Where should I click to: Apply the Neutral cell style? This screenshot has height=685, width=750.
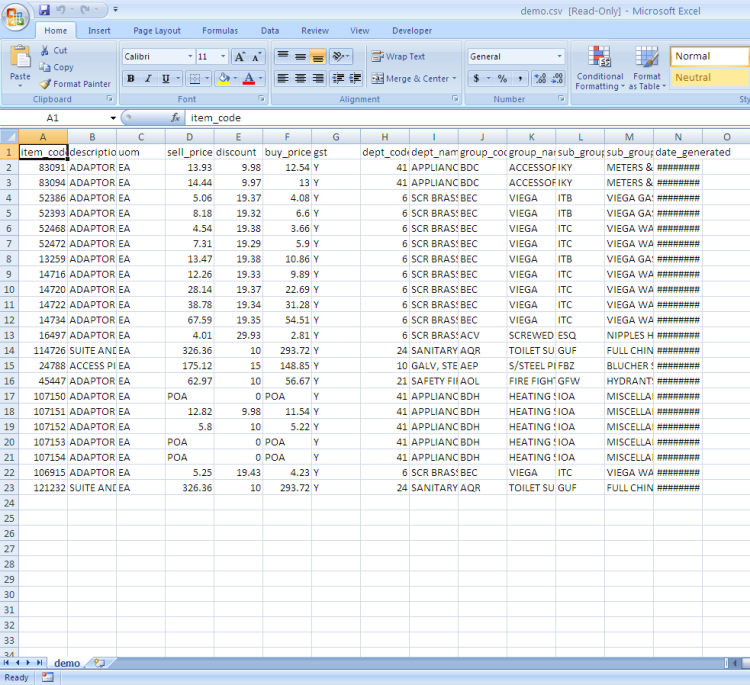709,77
